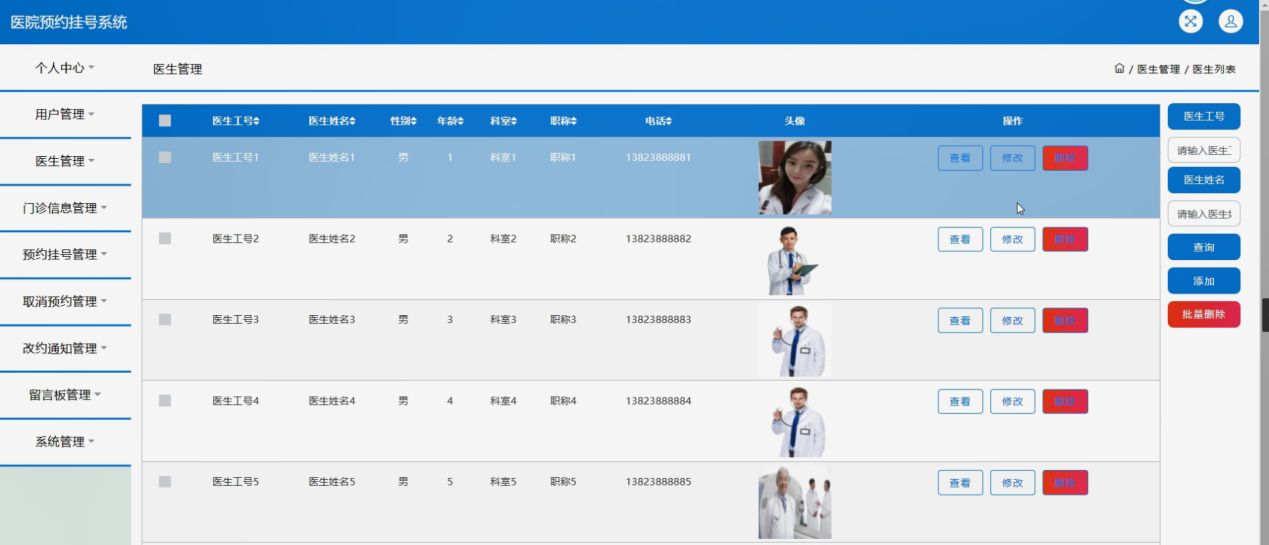
Task: Expand the 预约挂号管理 sidebar menu
Action: [x=65, y=254]
